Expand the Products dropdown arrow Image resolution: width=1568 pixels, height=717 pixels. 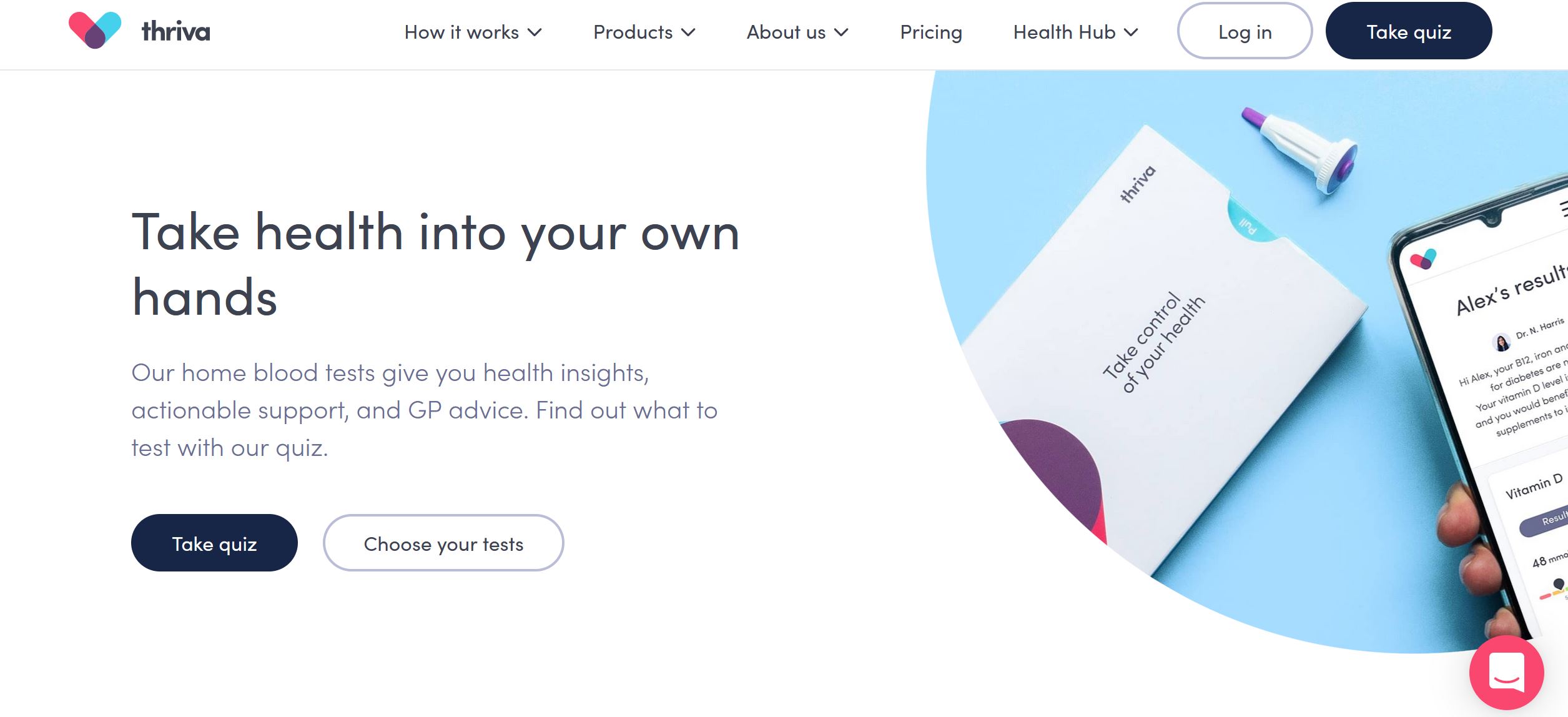click(x=688, y=32)
